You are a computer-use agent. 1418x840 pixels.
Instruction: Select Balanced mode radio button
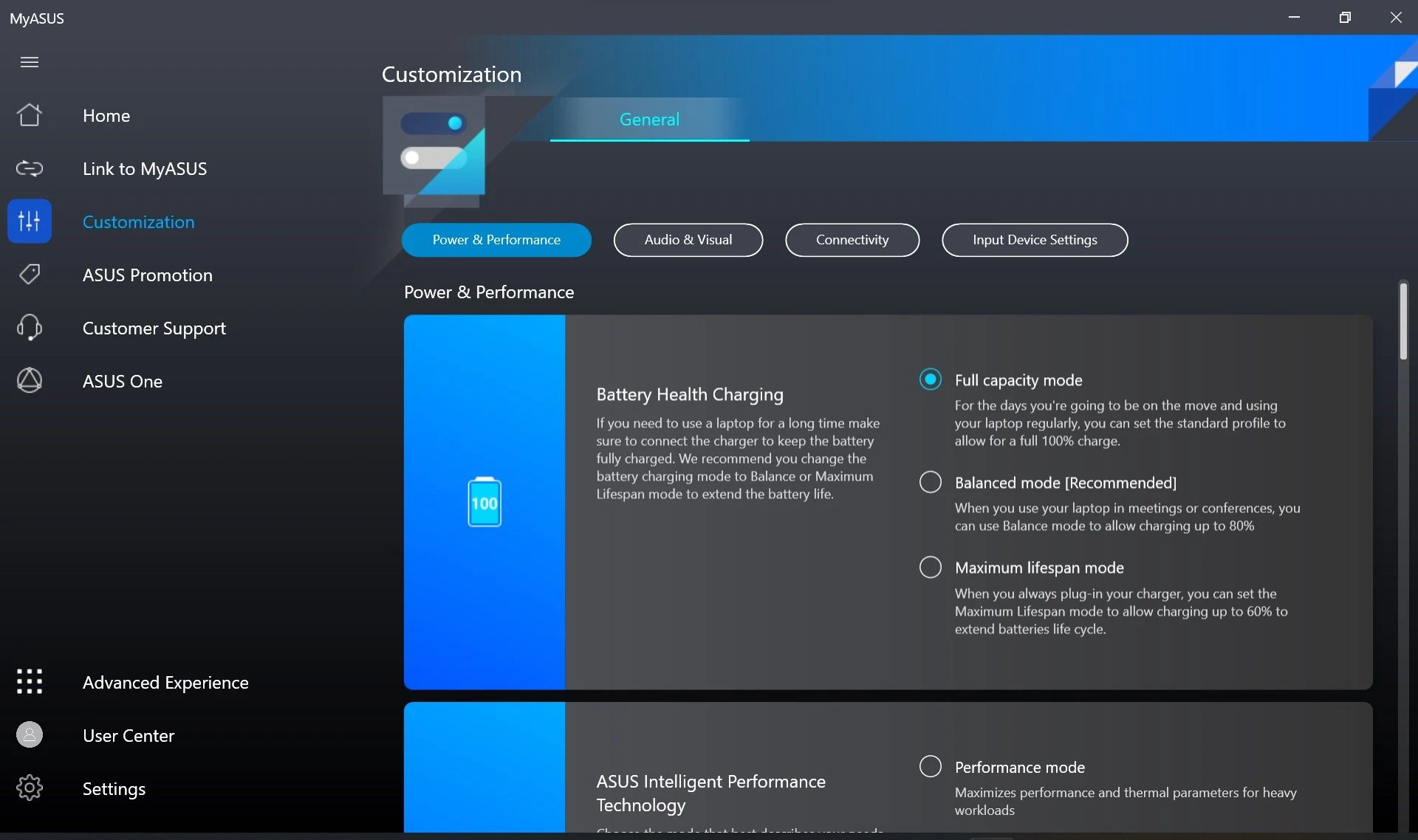point(931,482)
